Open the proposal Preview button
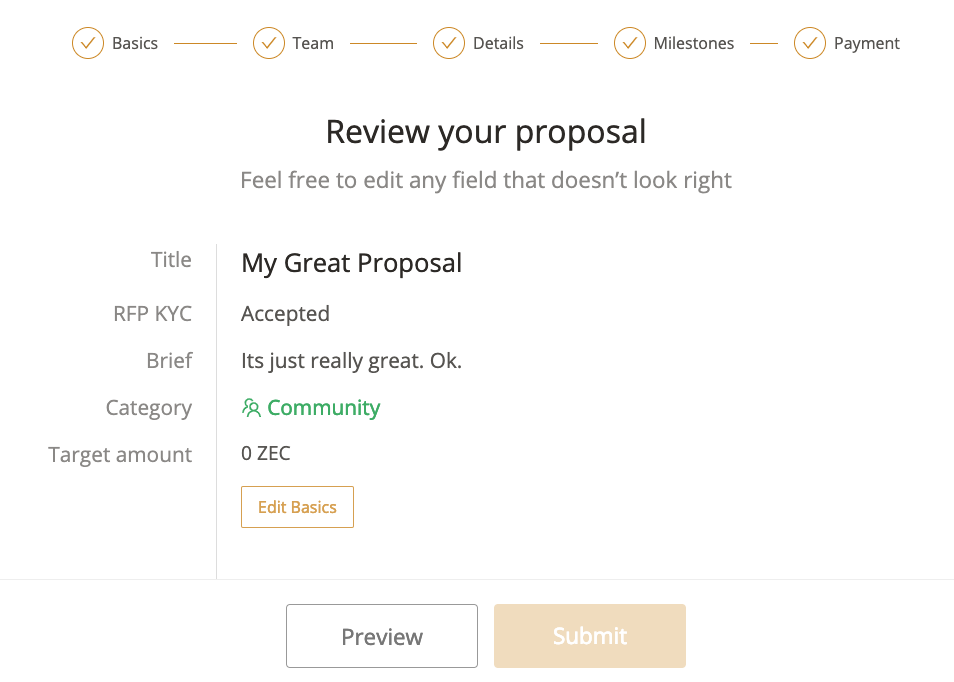The width and height of the screenshot is (954, 682). (x=382, y=636)
